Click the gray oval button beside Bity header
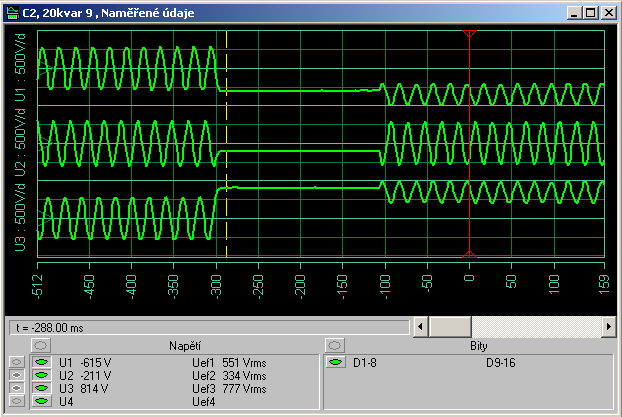This screenshot has height=417, width=622. click(335, 345)
